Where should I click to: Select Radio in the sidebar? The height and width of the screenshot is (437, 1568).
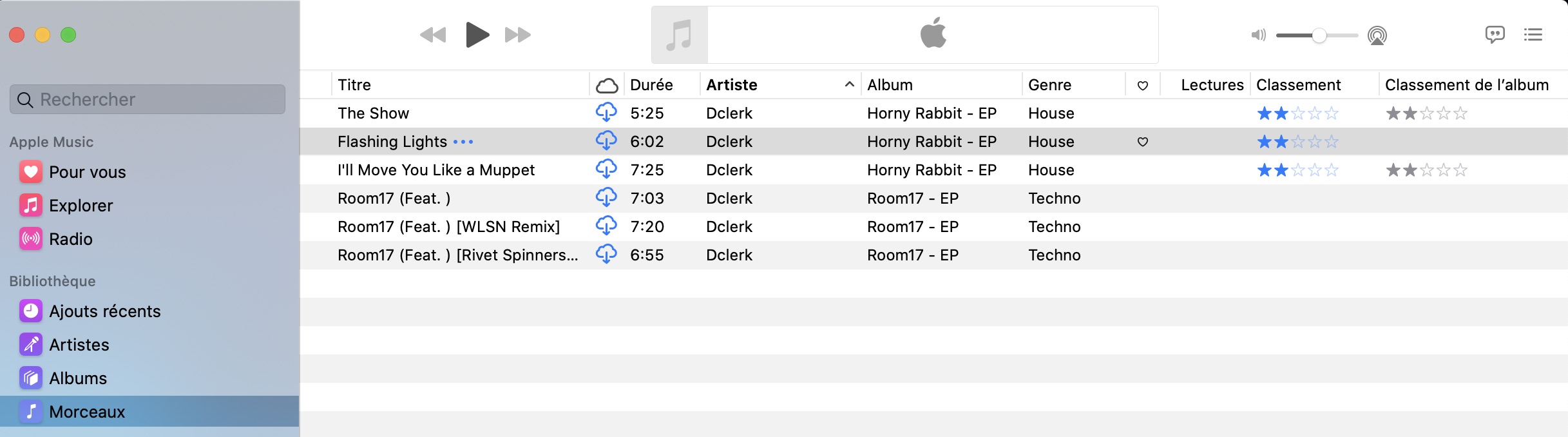pyautogui.click(x=70, y=239)
